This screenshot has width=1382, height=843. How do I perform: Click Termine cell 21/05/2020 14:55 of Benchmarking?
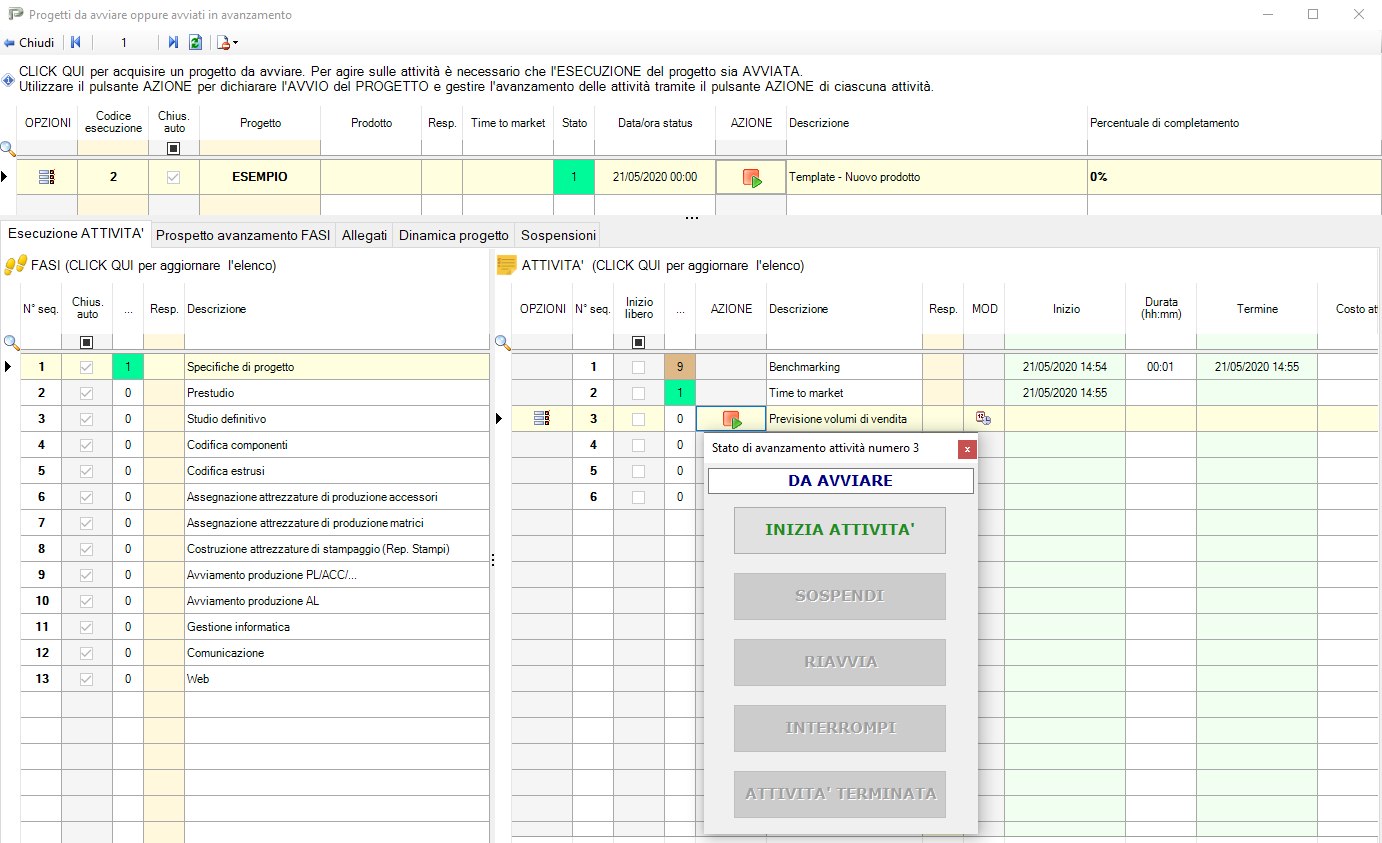tap(1257, 367)
